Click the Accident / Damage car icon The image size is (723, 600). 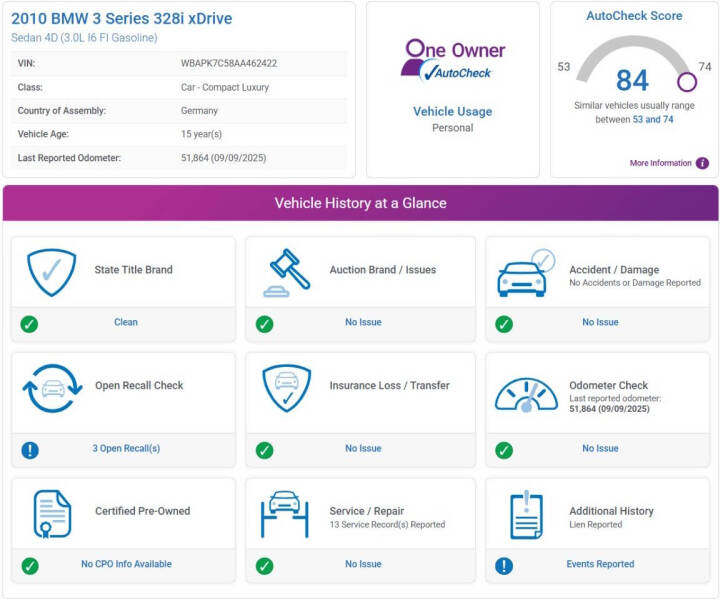tap(525, 273)
